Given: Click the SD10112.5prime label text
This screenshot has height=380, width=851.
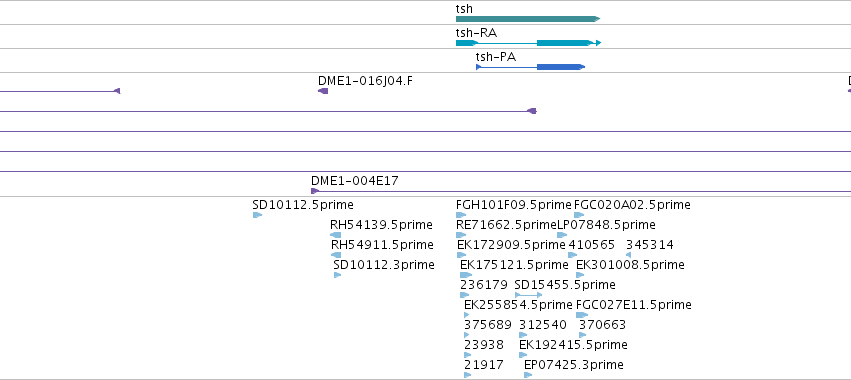Looking at the screenshot, I should [x=303, y=205].
